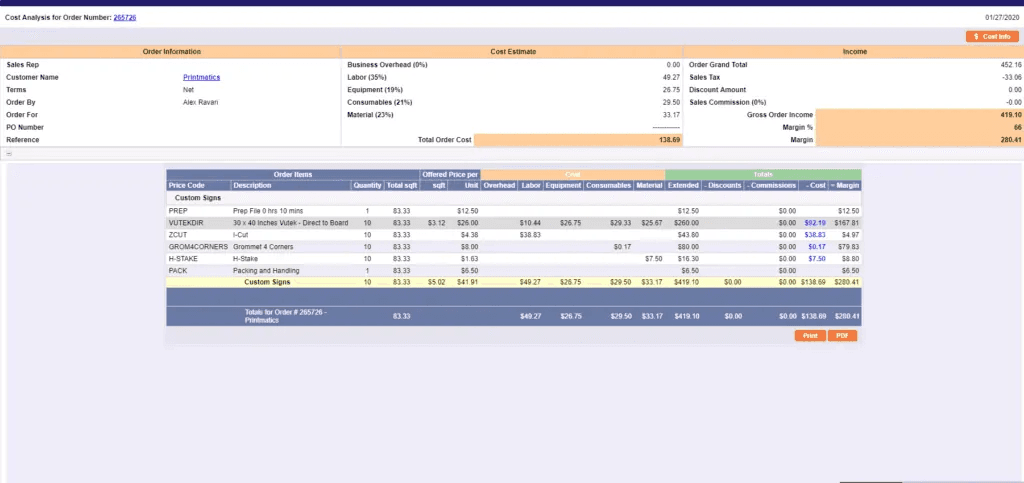
Task: Click the Cost Estimate section header
Action: (x=513, y=52)
